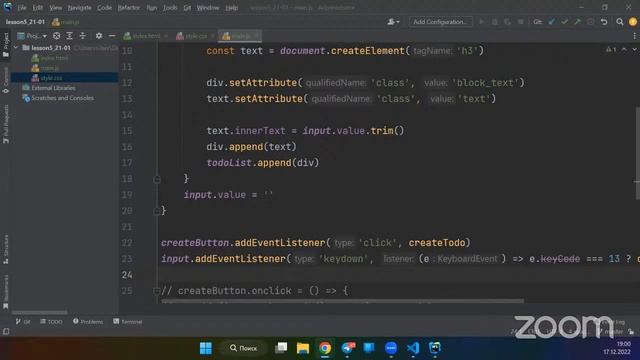Click the Stop square icon
This screenshot has height=360, width=640.
520,22
